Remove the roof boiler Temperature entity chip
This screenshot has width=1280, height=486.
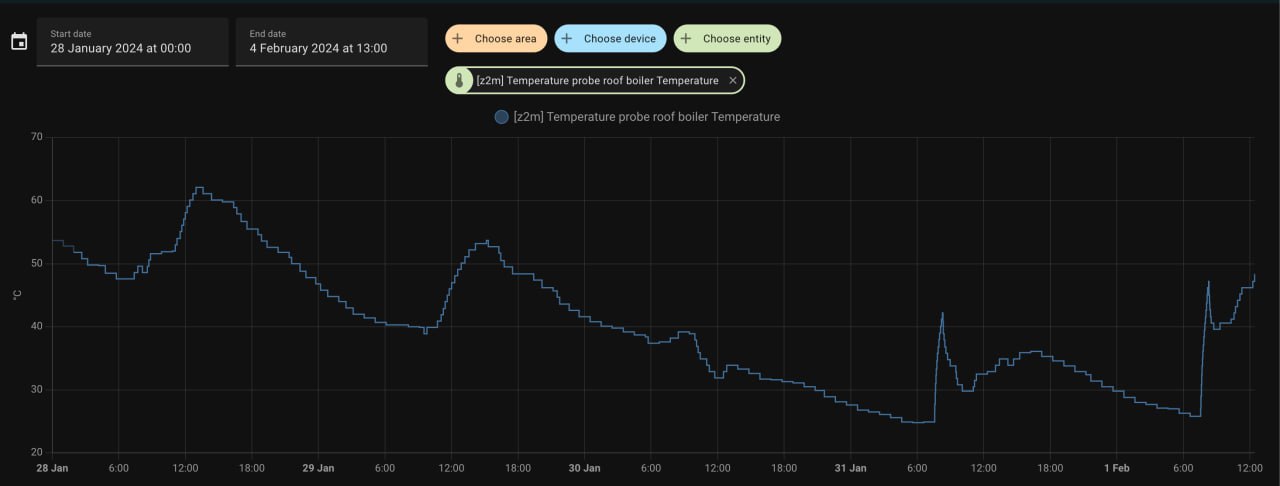(x=733, y=81)
